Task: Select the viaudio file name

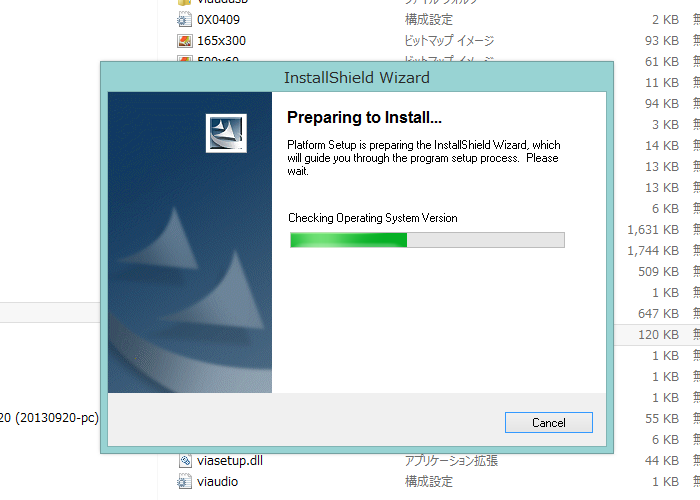Action: point(217,481)
